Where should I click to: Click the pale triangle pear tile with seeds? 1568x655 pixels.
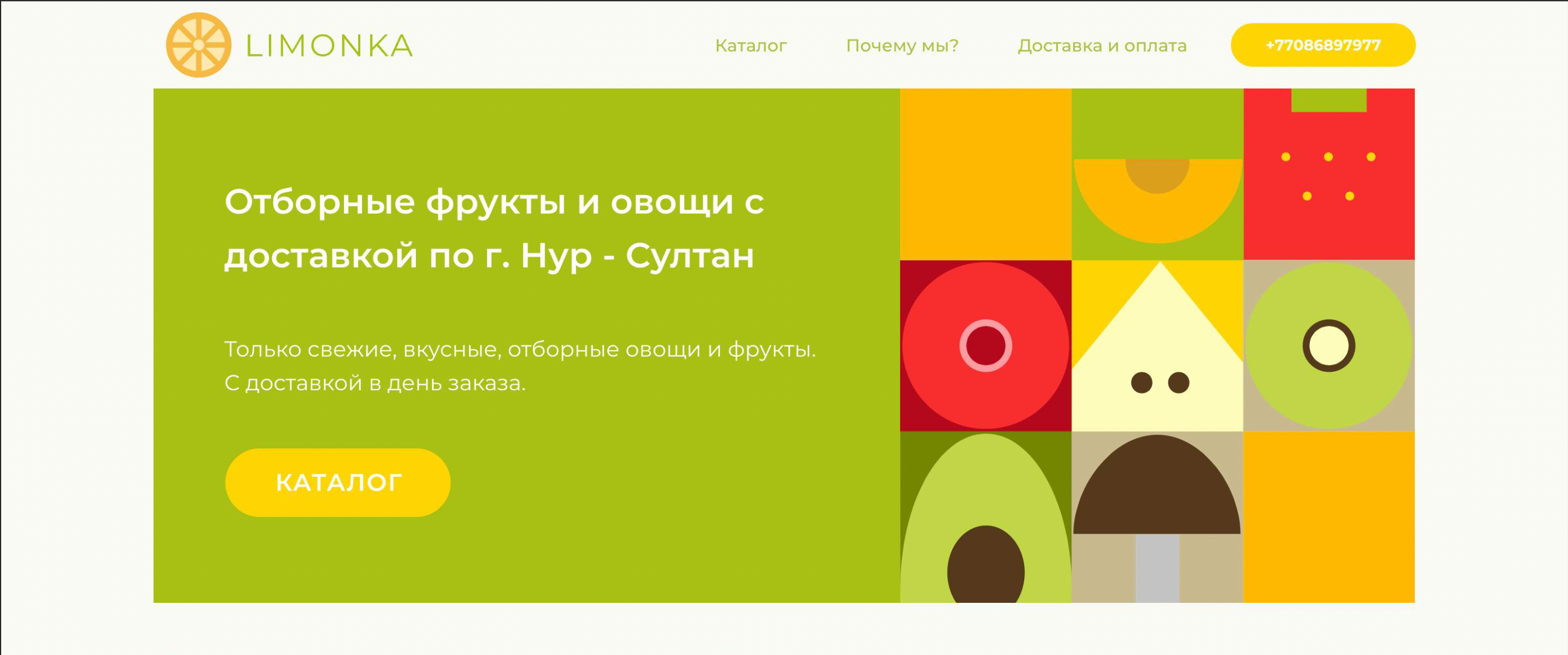(1157, 345)
